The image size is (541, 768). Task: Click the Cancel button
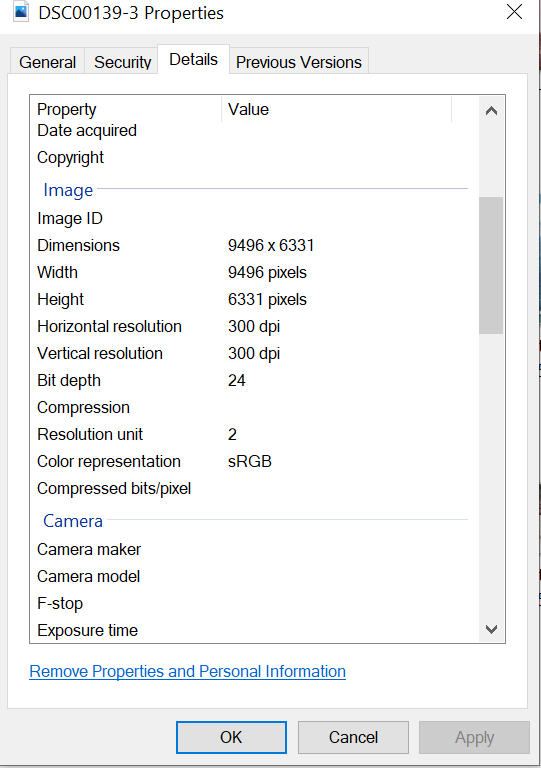tap(353, 737)
